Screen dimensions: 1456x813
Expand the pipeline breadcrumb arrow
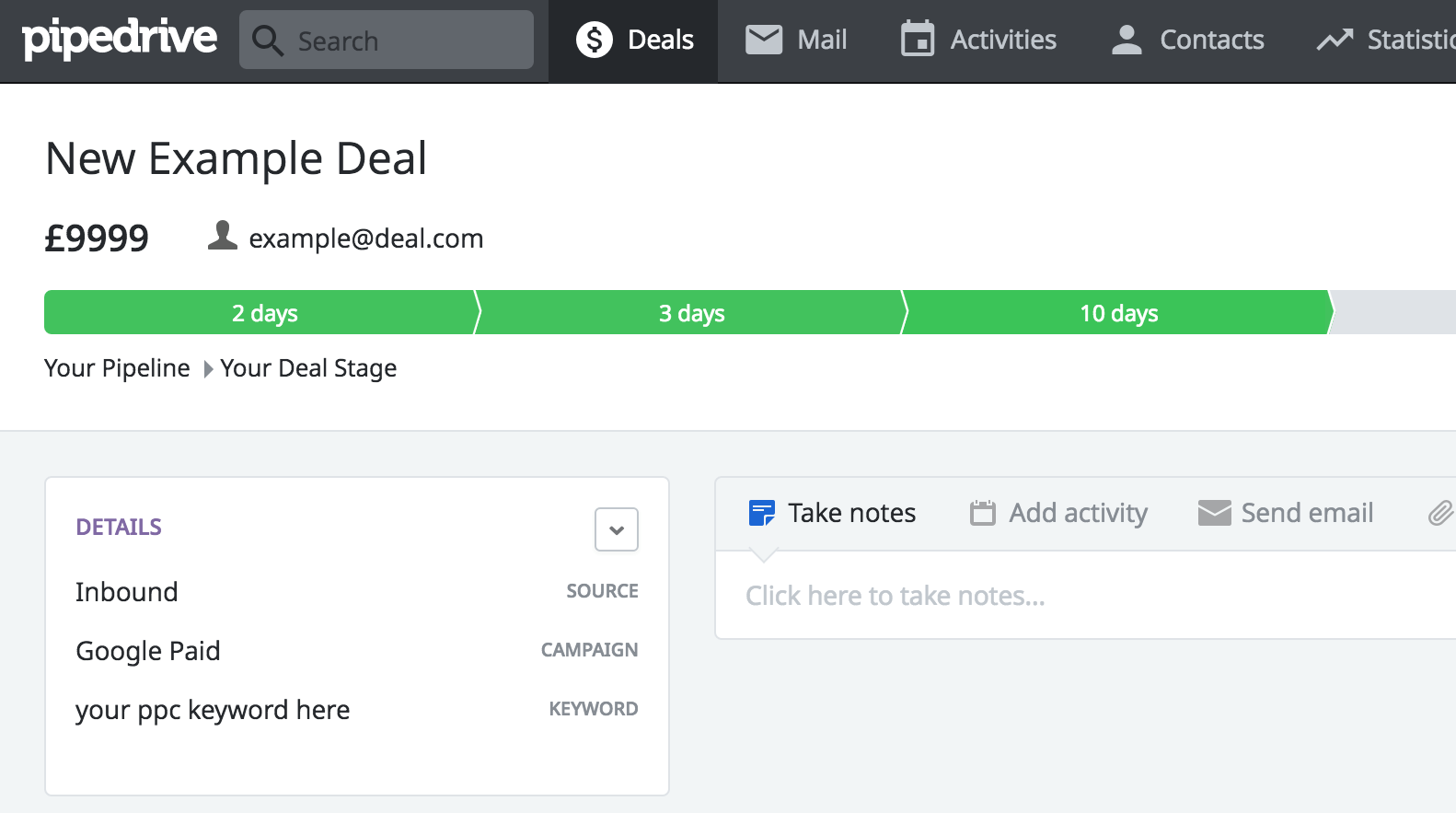point(208,369)
